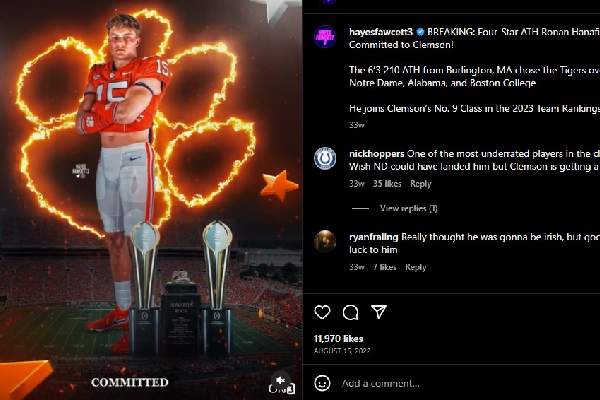Show who liked via 11,970 likes

pos(339,339)
